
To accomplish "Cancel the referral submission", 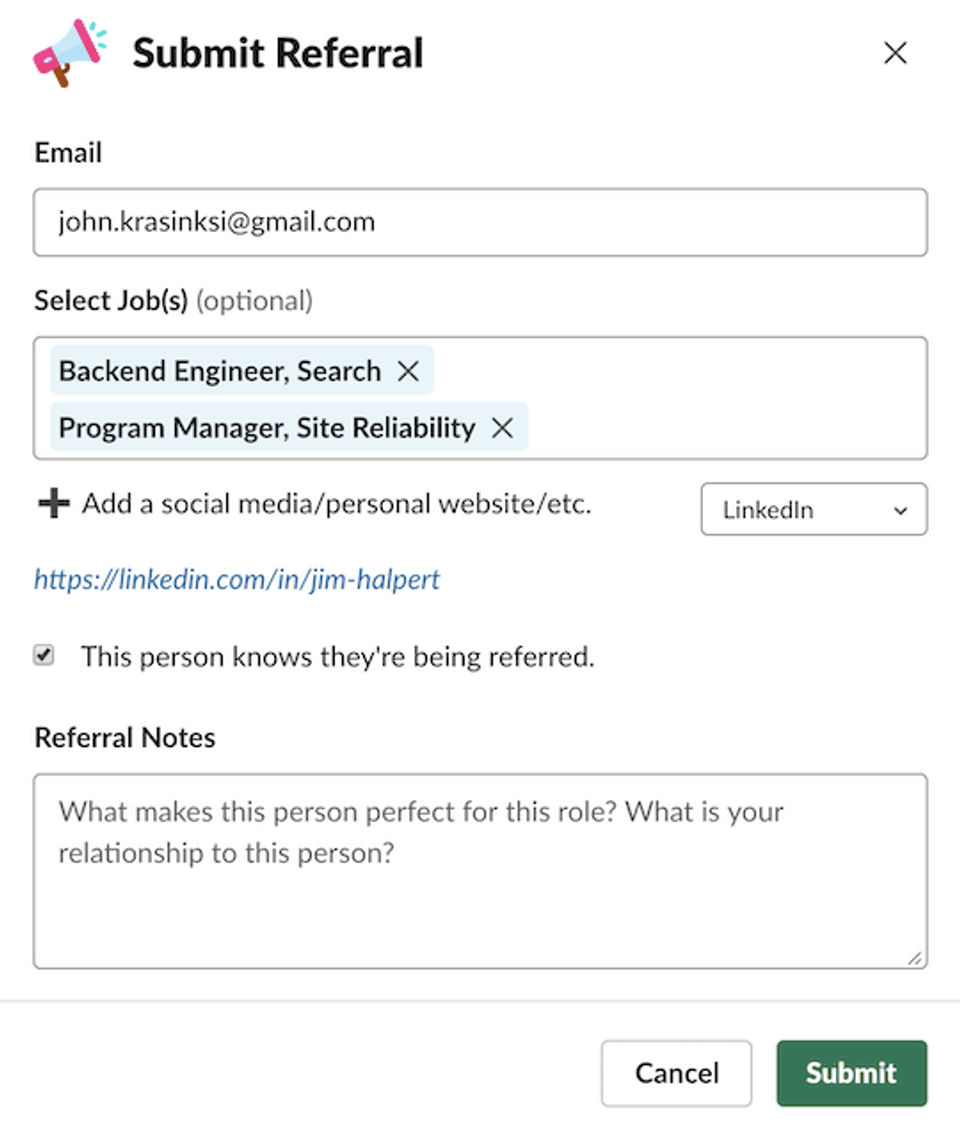I will [677, 1073].
